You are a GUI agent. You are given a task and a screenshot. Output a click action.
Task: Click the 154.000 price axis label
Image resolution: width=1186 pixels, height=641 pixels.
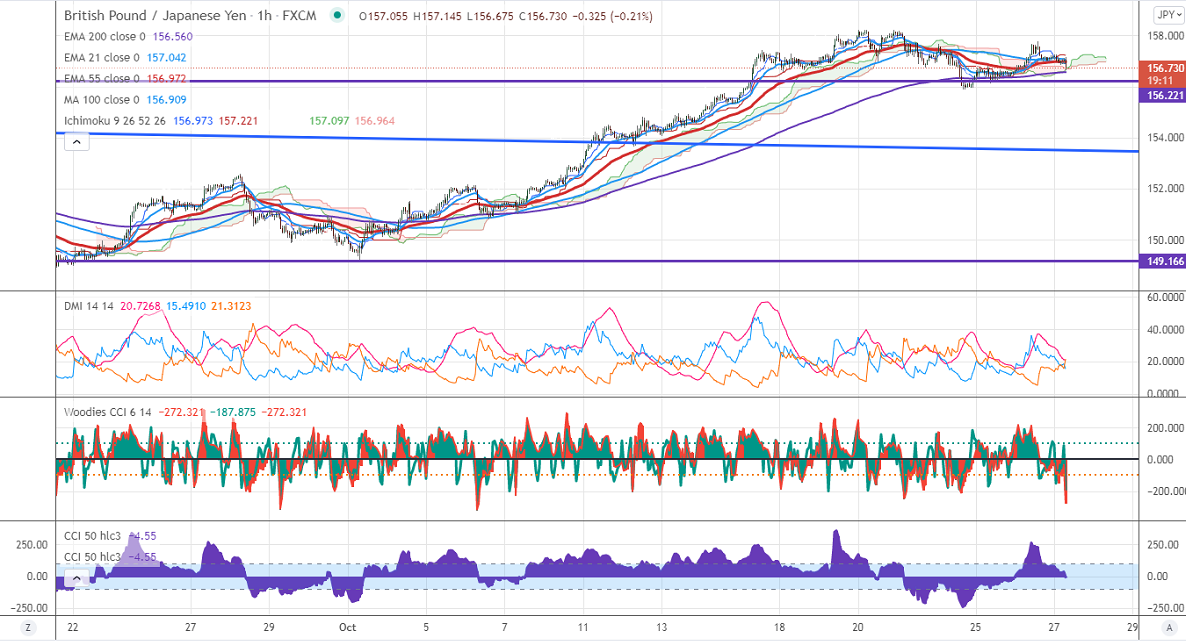click(1166, 138)
